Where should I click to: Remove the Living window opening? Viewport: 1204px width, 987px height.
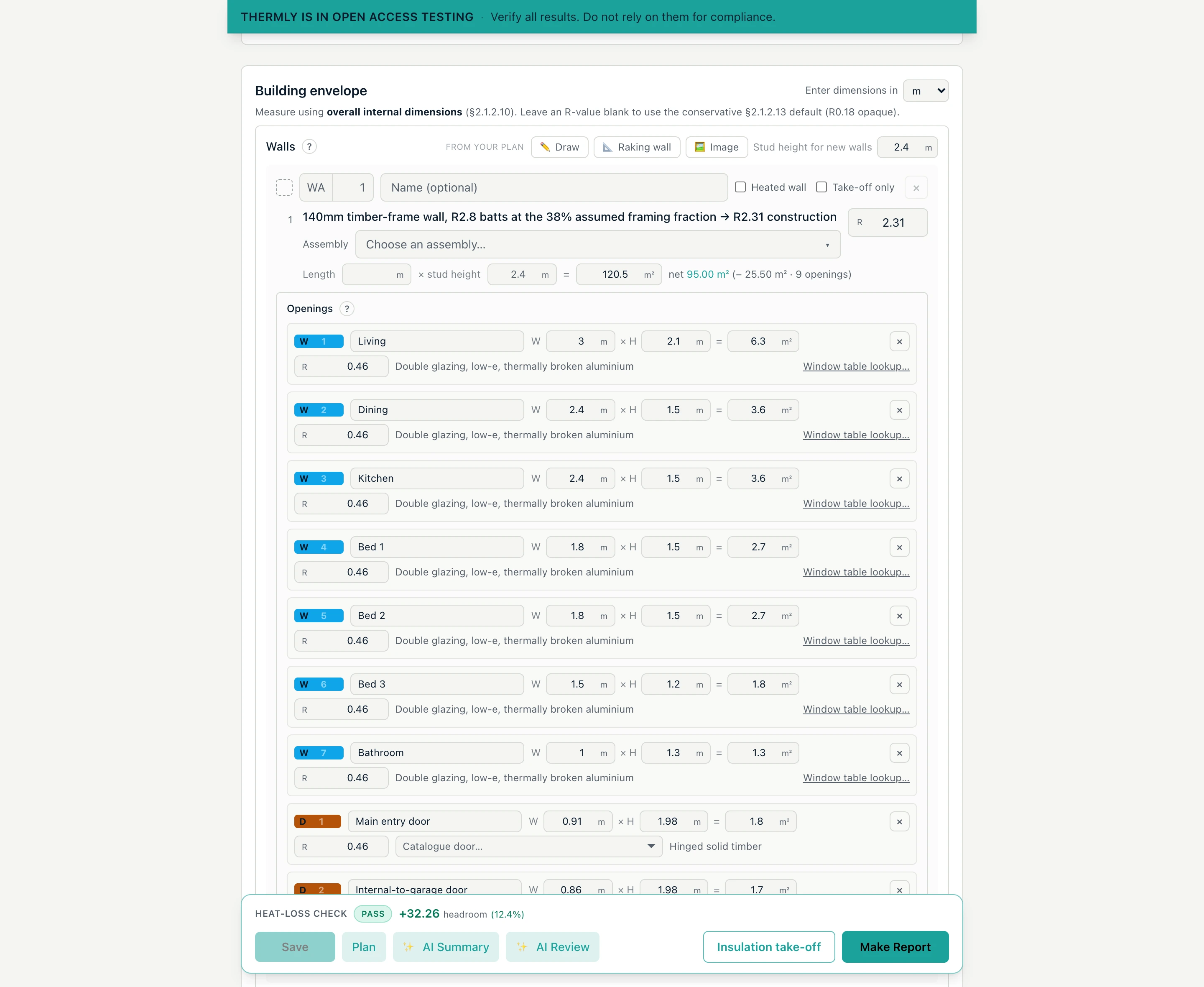(900, 342)
